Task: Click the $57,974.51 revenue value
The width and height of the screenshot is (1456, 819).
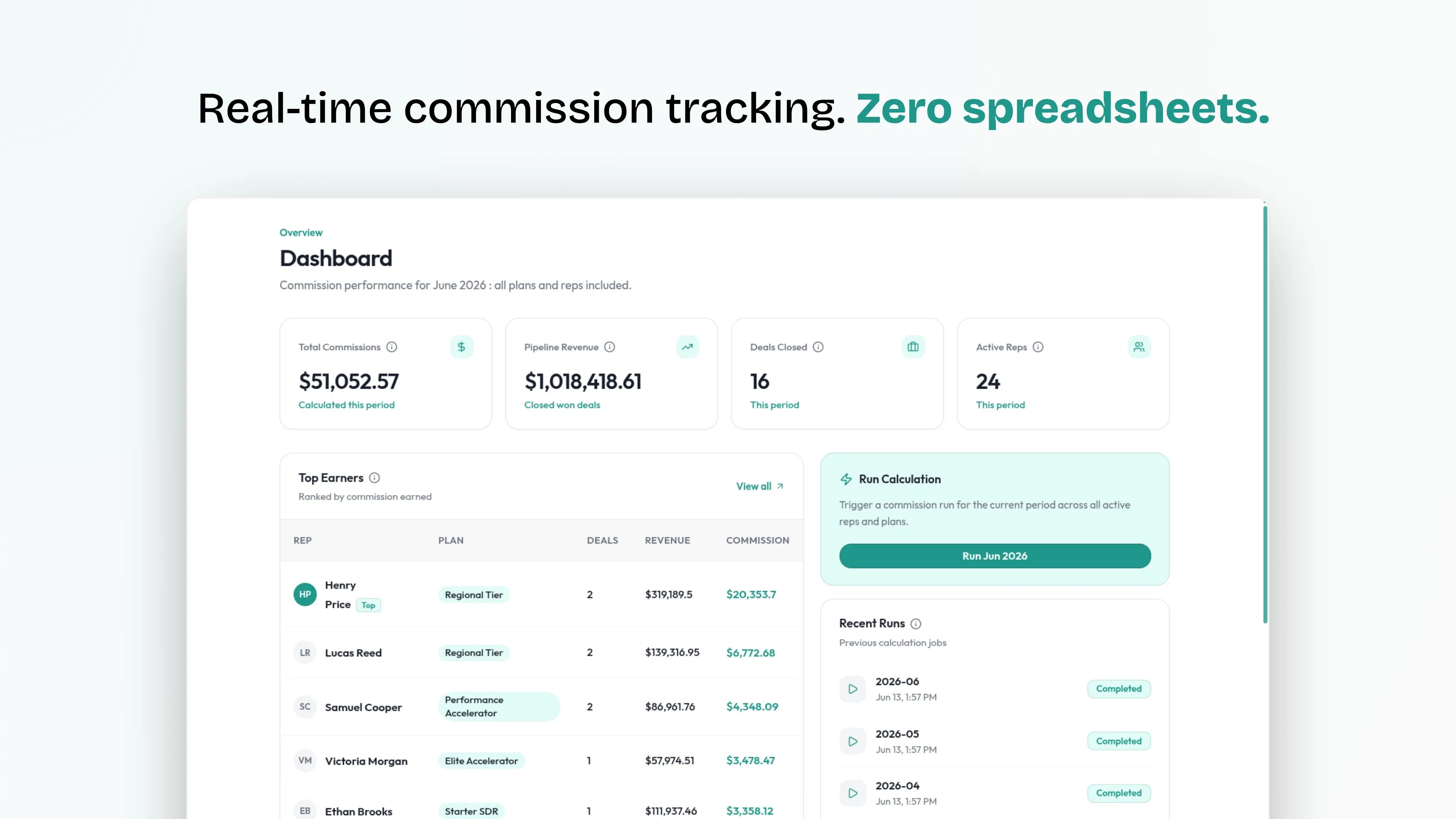Action: (x=669, y=761)
